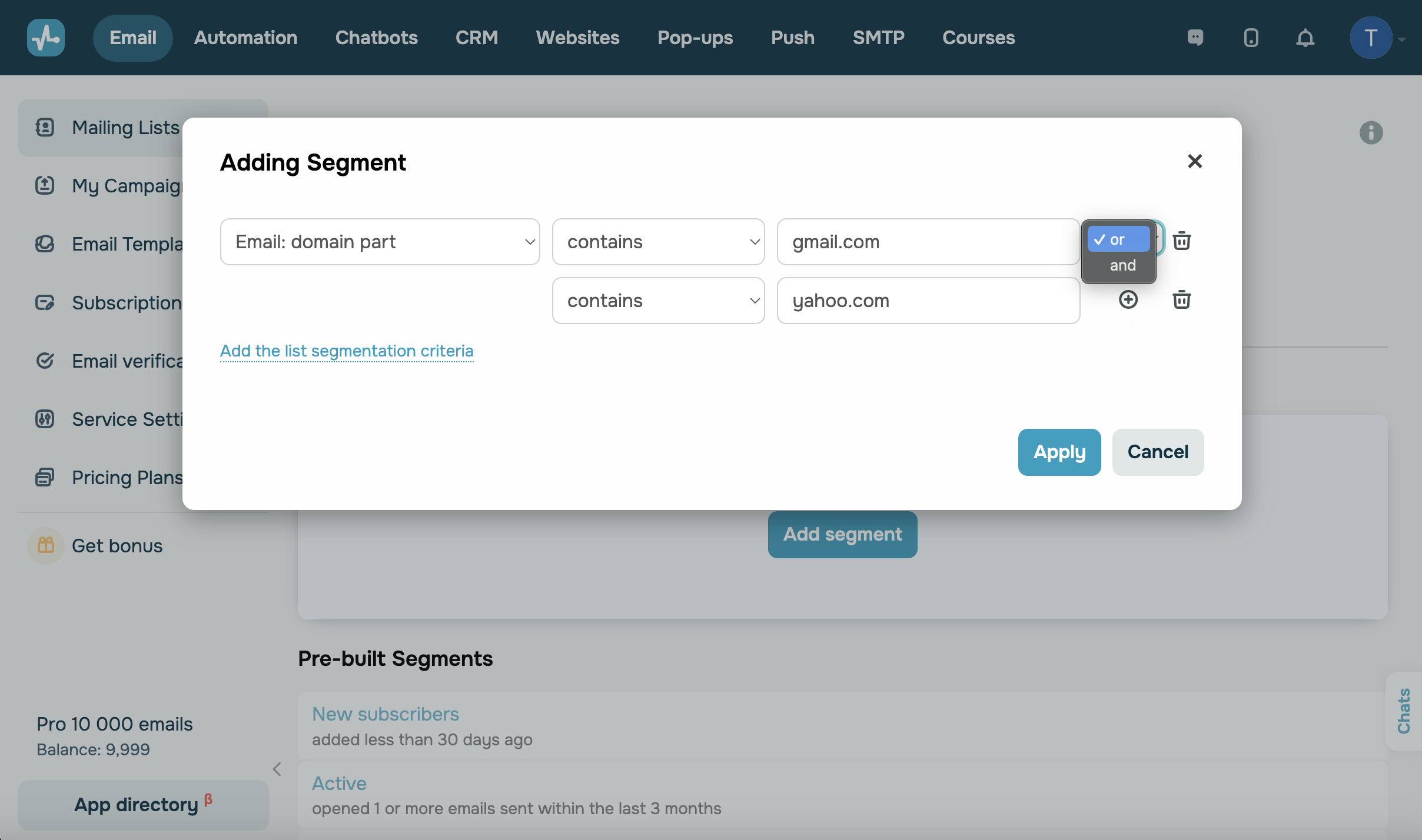
Task: Delete the gmail.com condition row
Action: (1181, 241)
